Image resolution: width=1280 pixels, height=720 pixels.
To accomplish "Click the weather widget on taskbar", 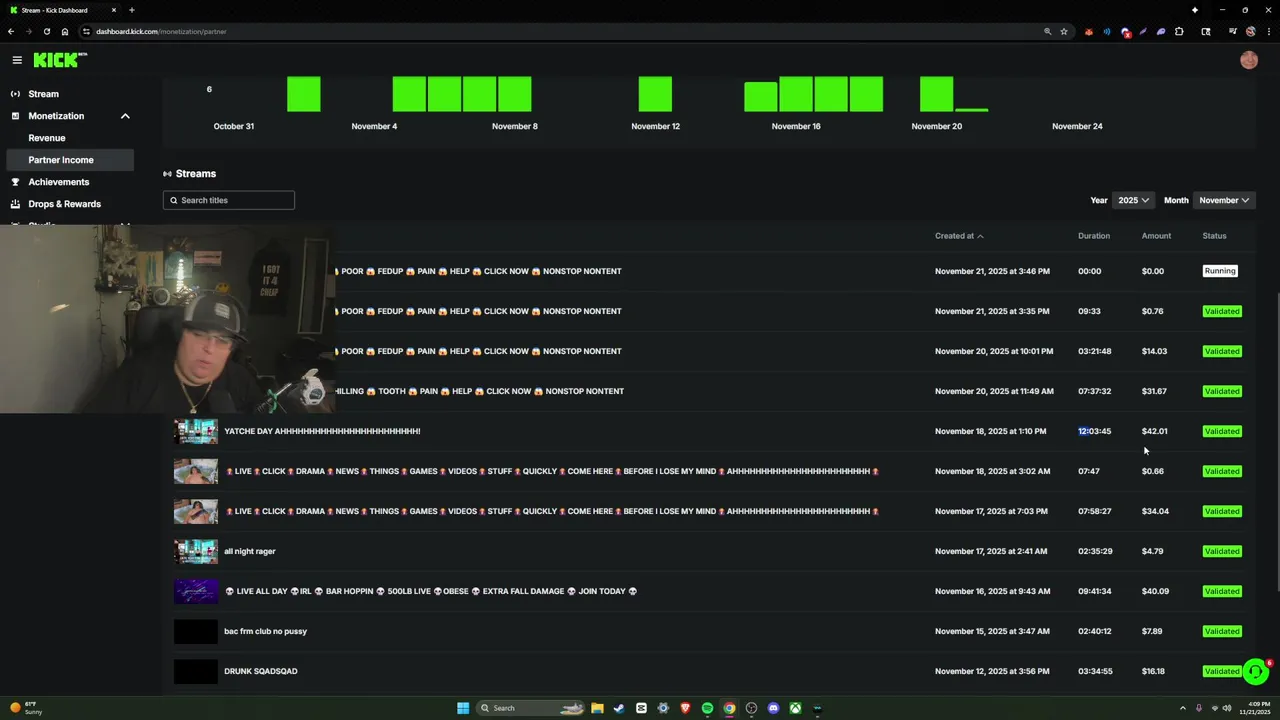I will point(27,708).
